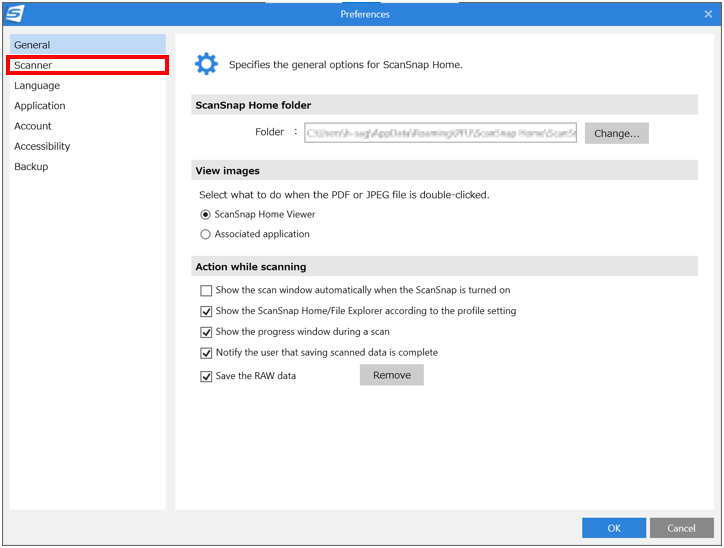
Task: Click the ScanSnap Home folder path field
Action: coord(440,133)
